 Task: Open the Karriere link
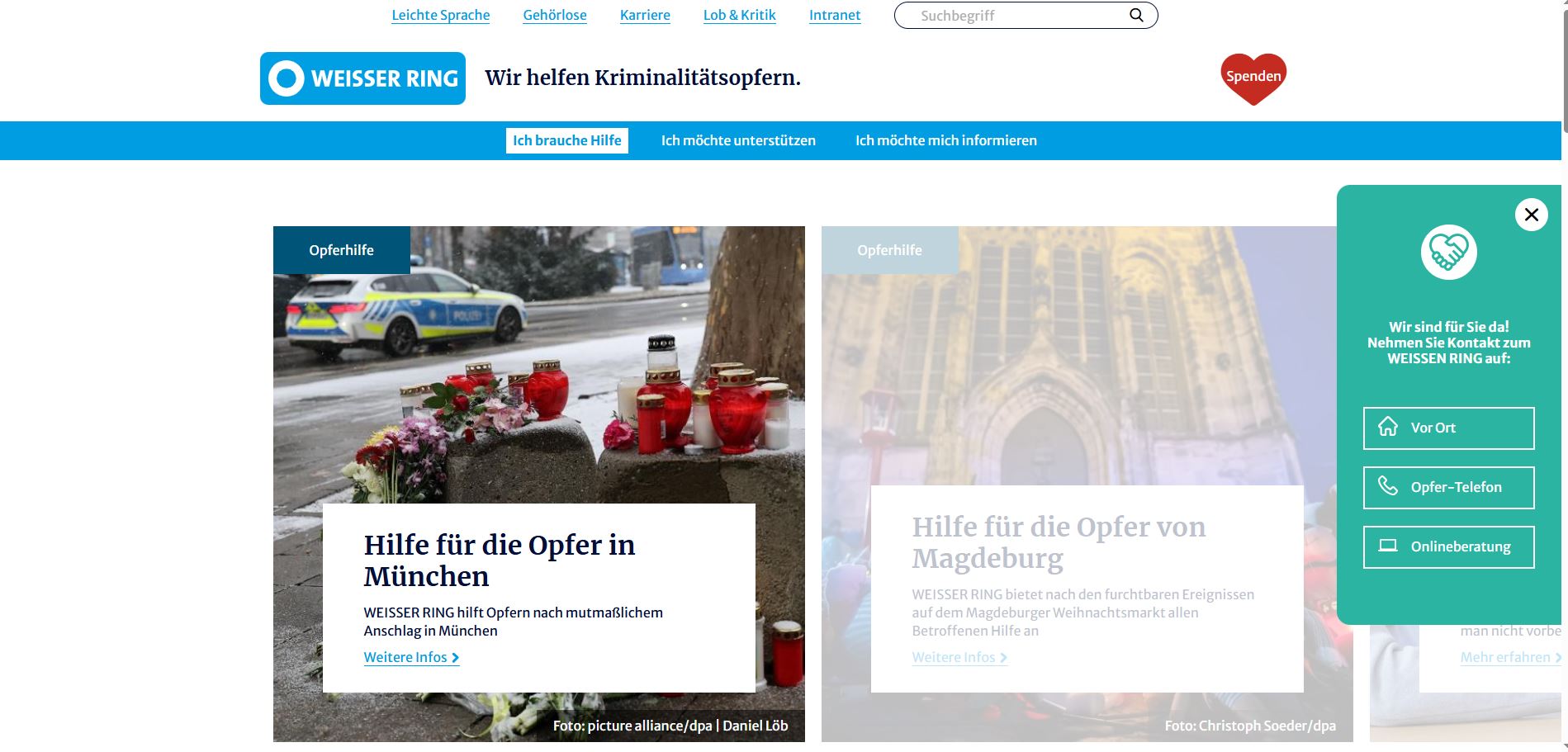645,15
